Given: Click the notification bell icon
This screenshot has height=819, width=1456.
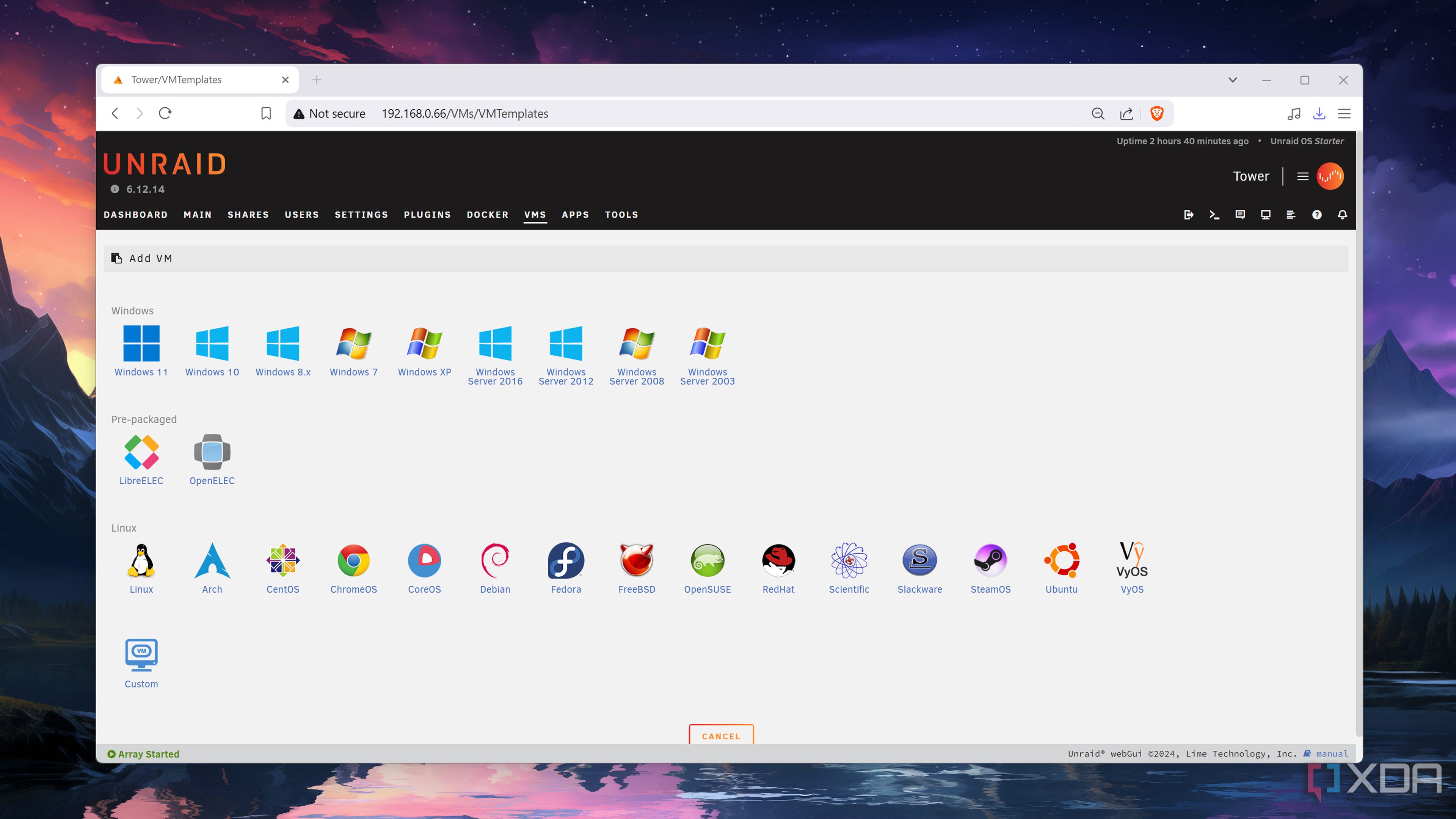Looking at the screenshot, I should [1342, 215].
